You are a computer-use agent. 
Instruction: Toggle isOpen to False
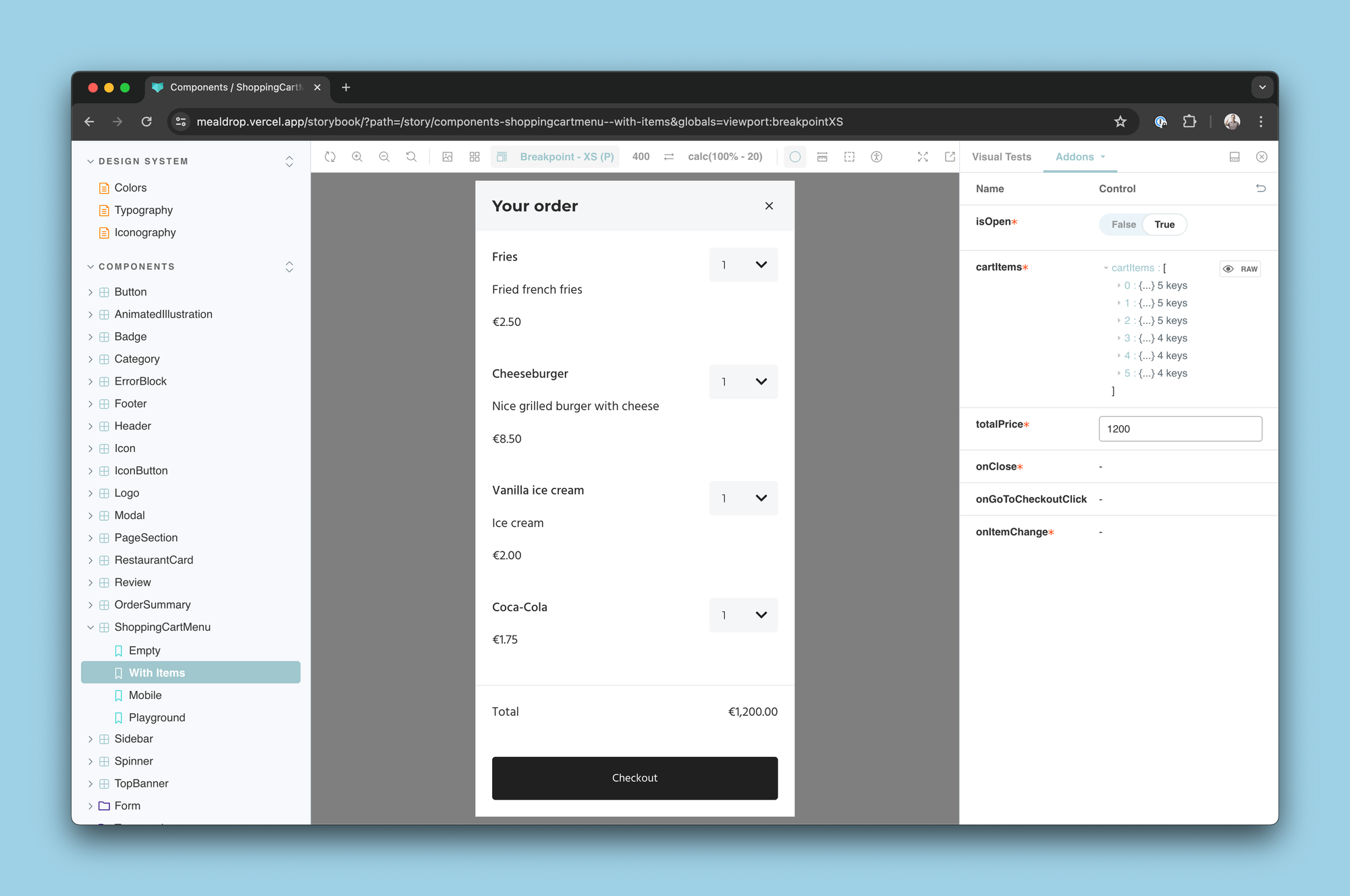point(1121,224)
